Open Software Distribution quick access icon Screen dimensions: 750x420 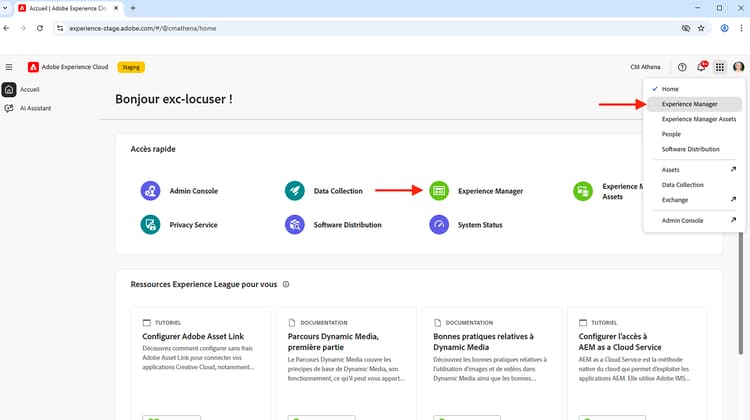coord(295,224)
